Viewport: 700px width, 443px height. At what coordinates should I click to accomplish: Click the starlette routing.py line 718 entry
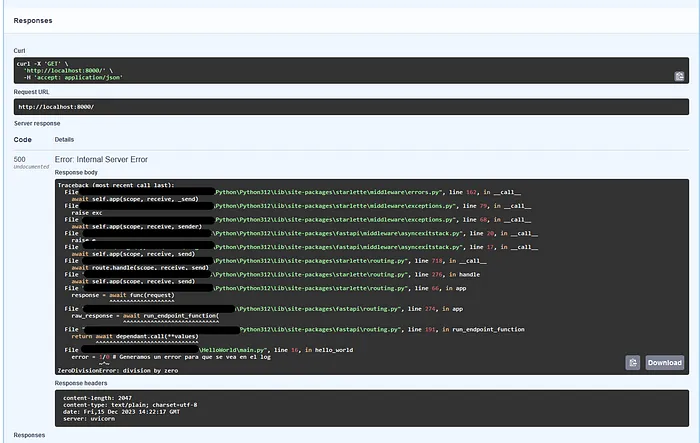pyautogui.click(x=275, y=261)
